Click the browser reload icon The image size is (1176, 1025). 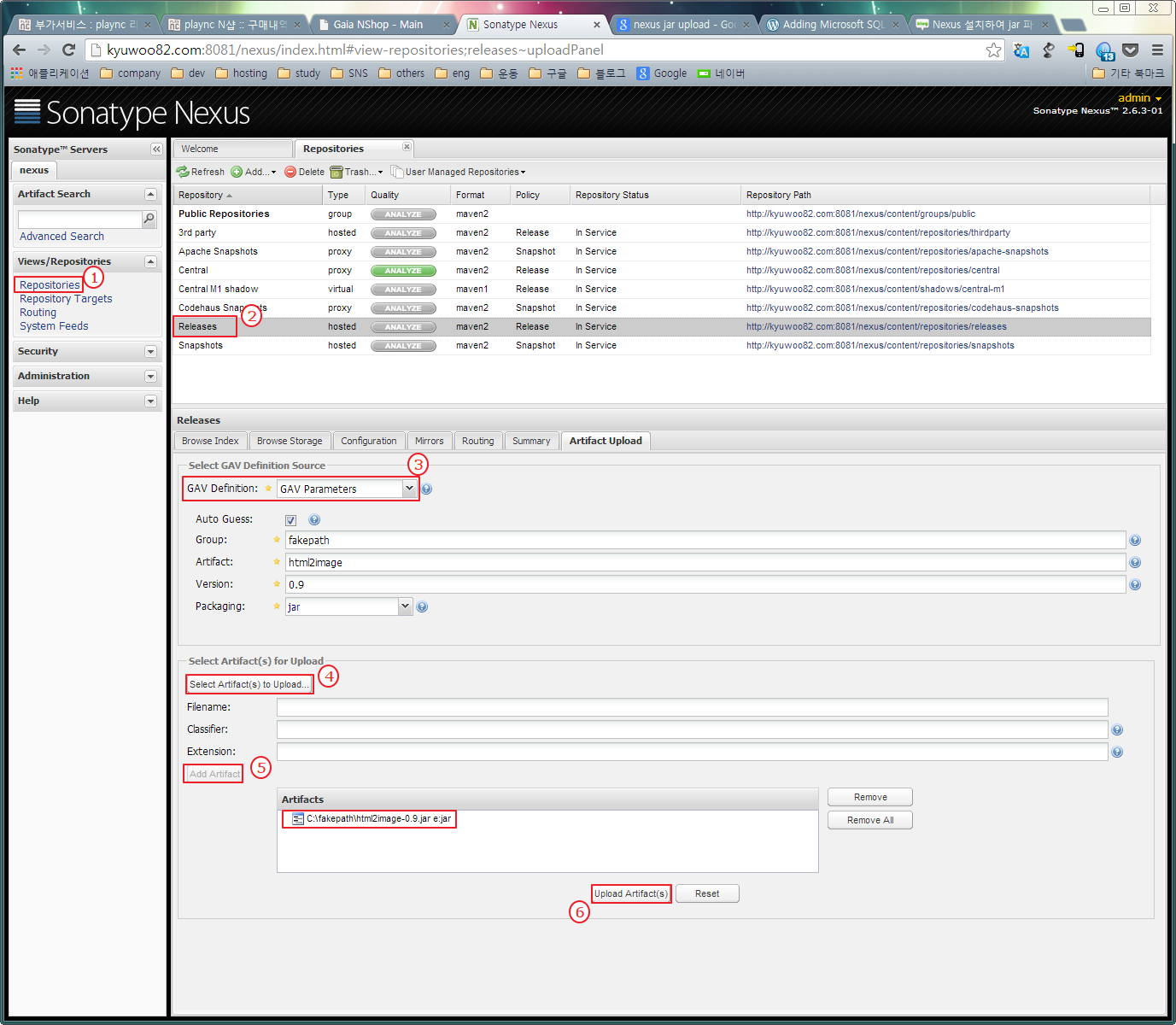pyautogui.click(x=69, y=50)
